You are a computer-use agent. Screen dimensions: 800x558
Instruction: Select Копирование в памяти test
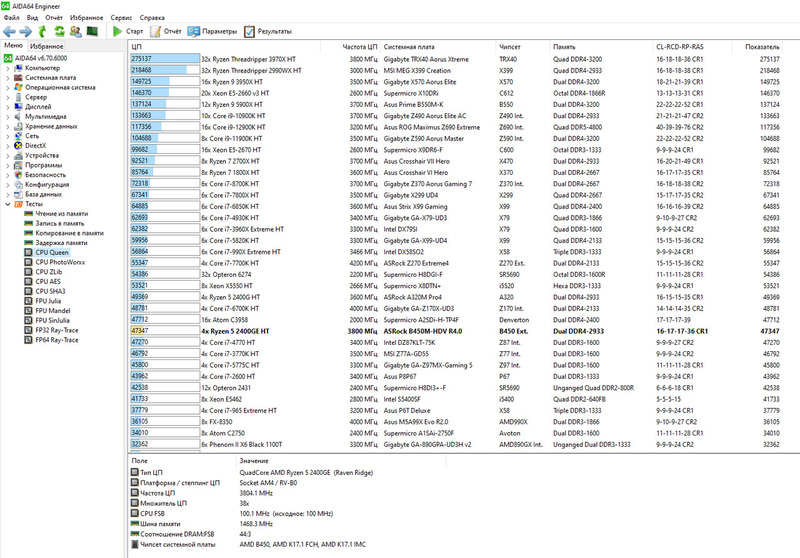pyautogui.click(x=64, y=233)
